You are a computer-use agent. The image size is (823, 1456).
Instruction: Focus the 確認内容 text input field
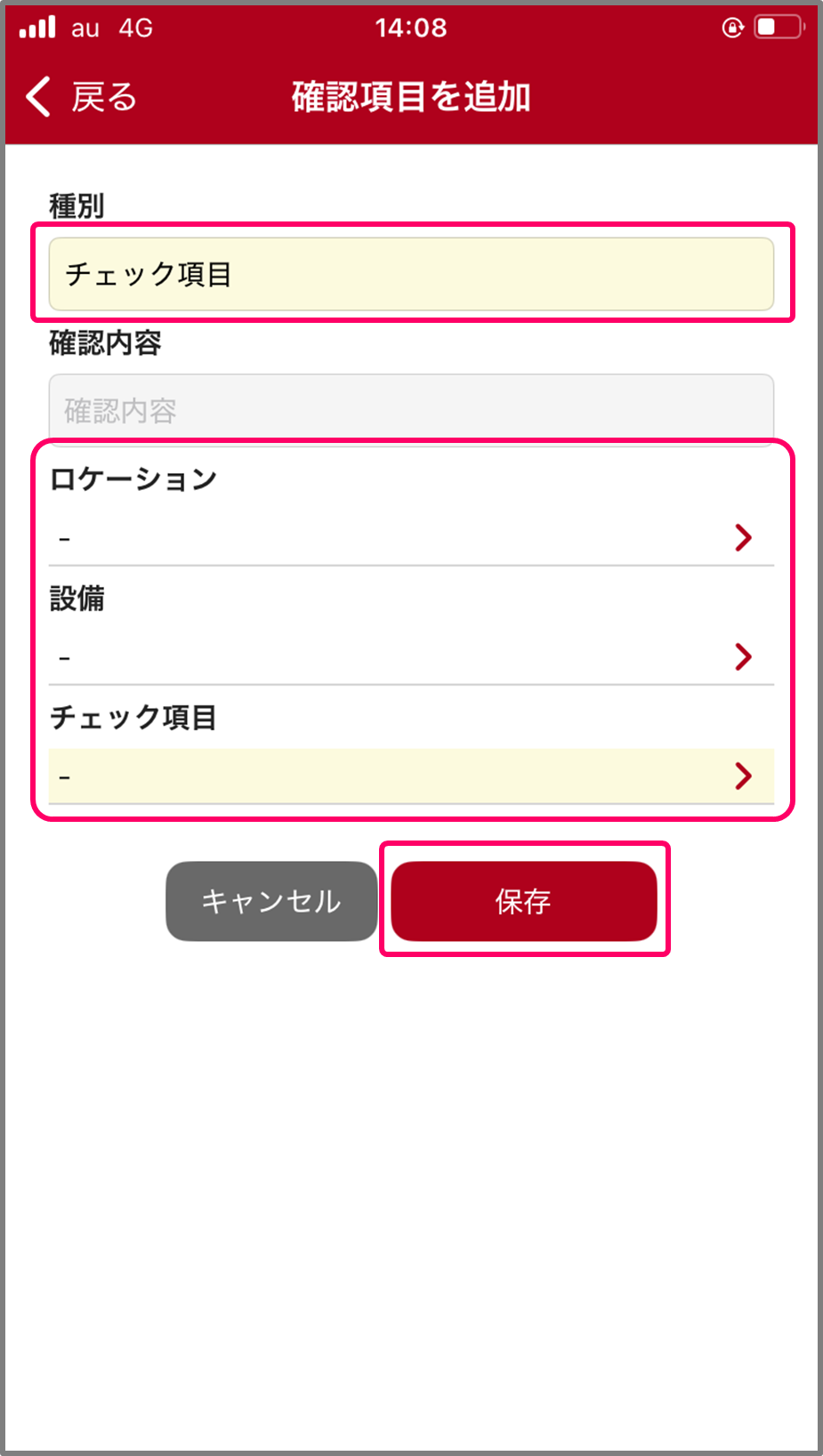411,409
